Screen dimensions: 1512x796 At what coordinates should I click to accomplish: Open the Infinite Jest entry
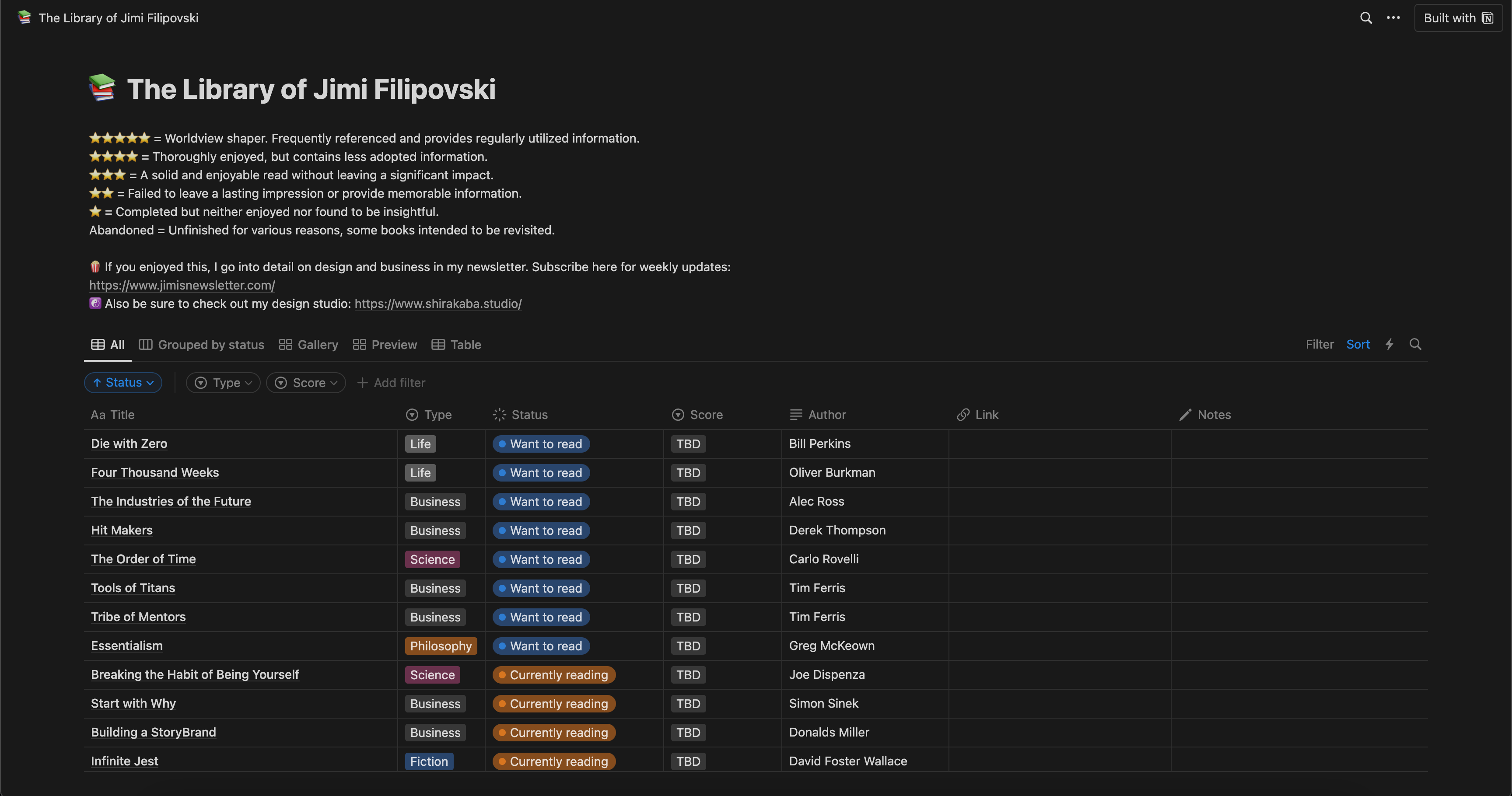(124, 761)
